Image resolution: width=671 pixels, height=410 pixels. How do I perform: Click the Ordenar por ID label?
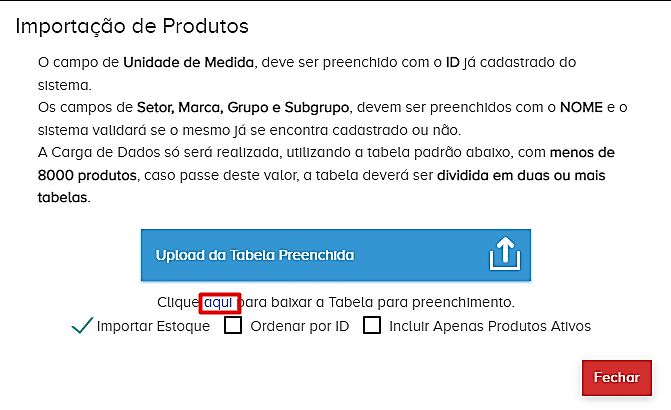(299, 326)
